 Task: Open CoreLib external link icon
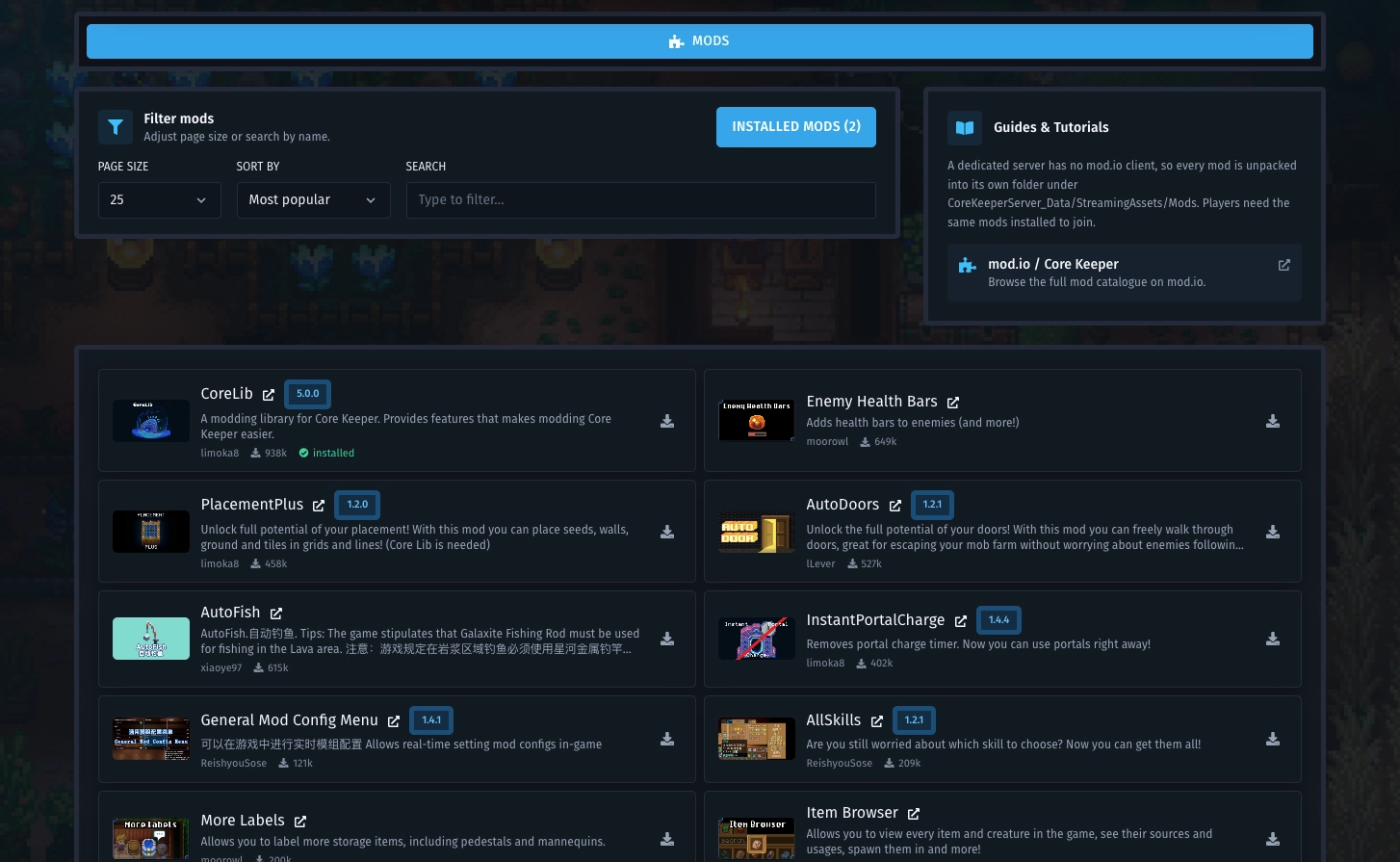click(x=269, y=394)
